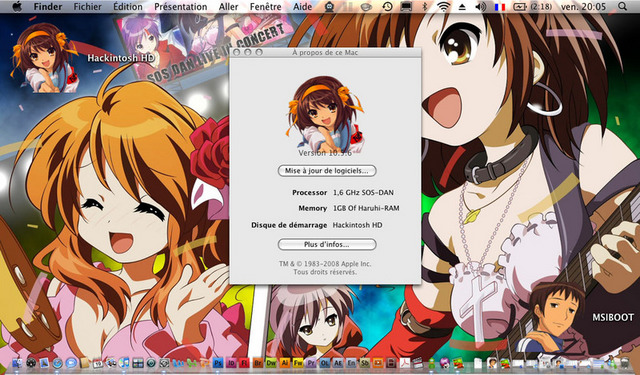Open the clapperboard app in the Dock
Viewport: 640px width, 375px height.
pos(418,363)
